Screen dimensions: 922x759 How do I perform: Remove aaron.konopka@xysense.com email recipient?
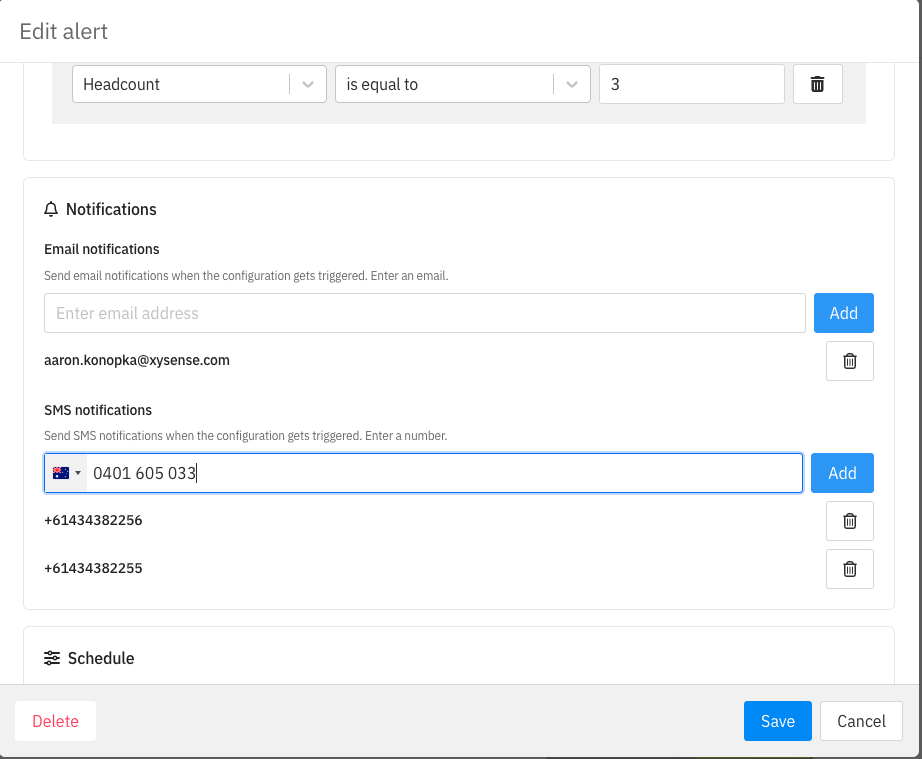tap(850, 361)
